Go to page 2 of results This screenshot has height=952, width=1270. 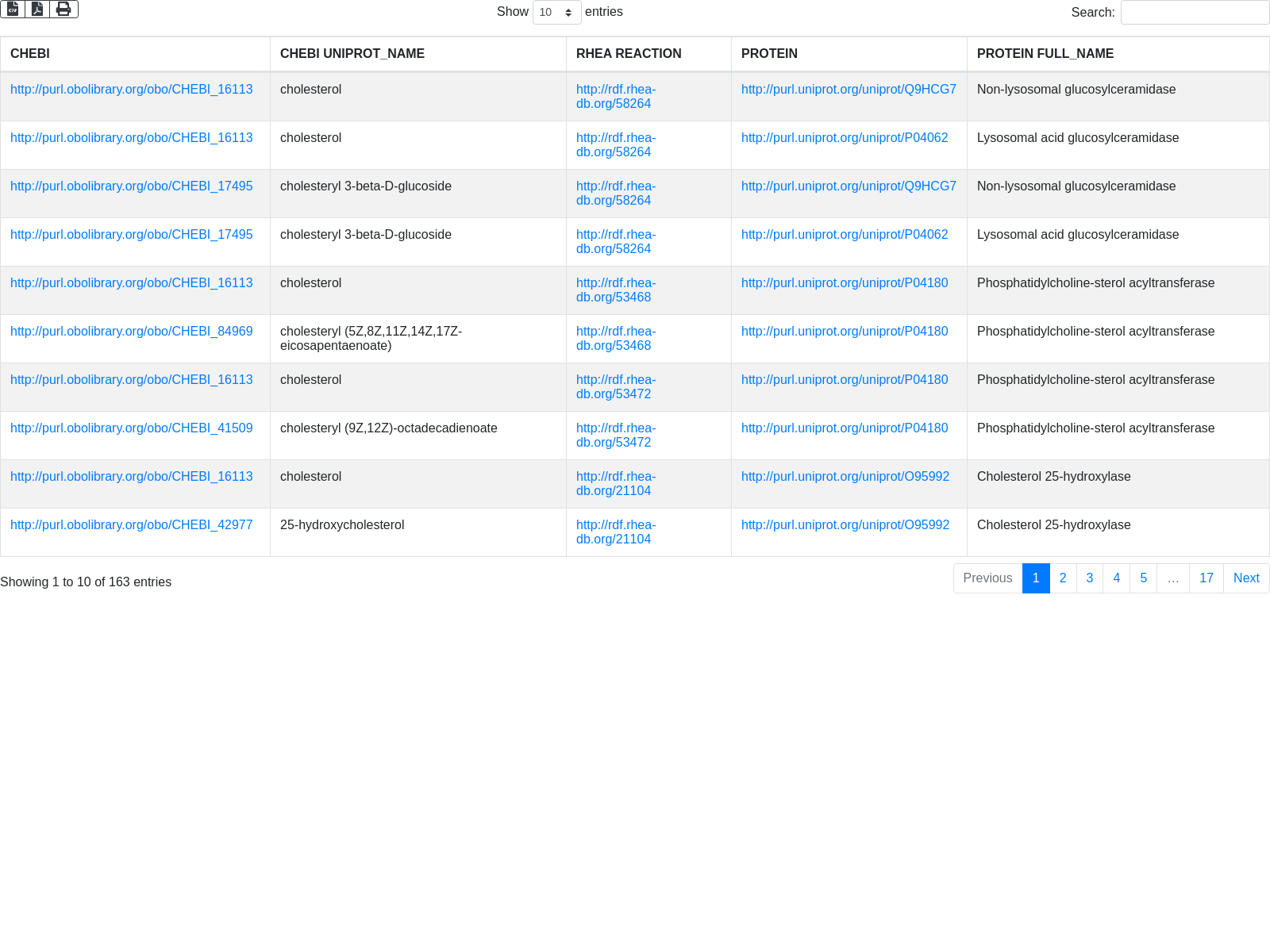(x=1063, y=578)
